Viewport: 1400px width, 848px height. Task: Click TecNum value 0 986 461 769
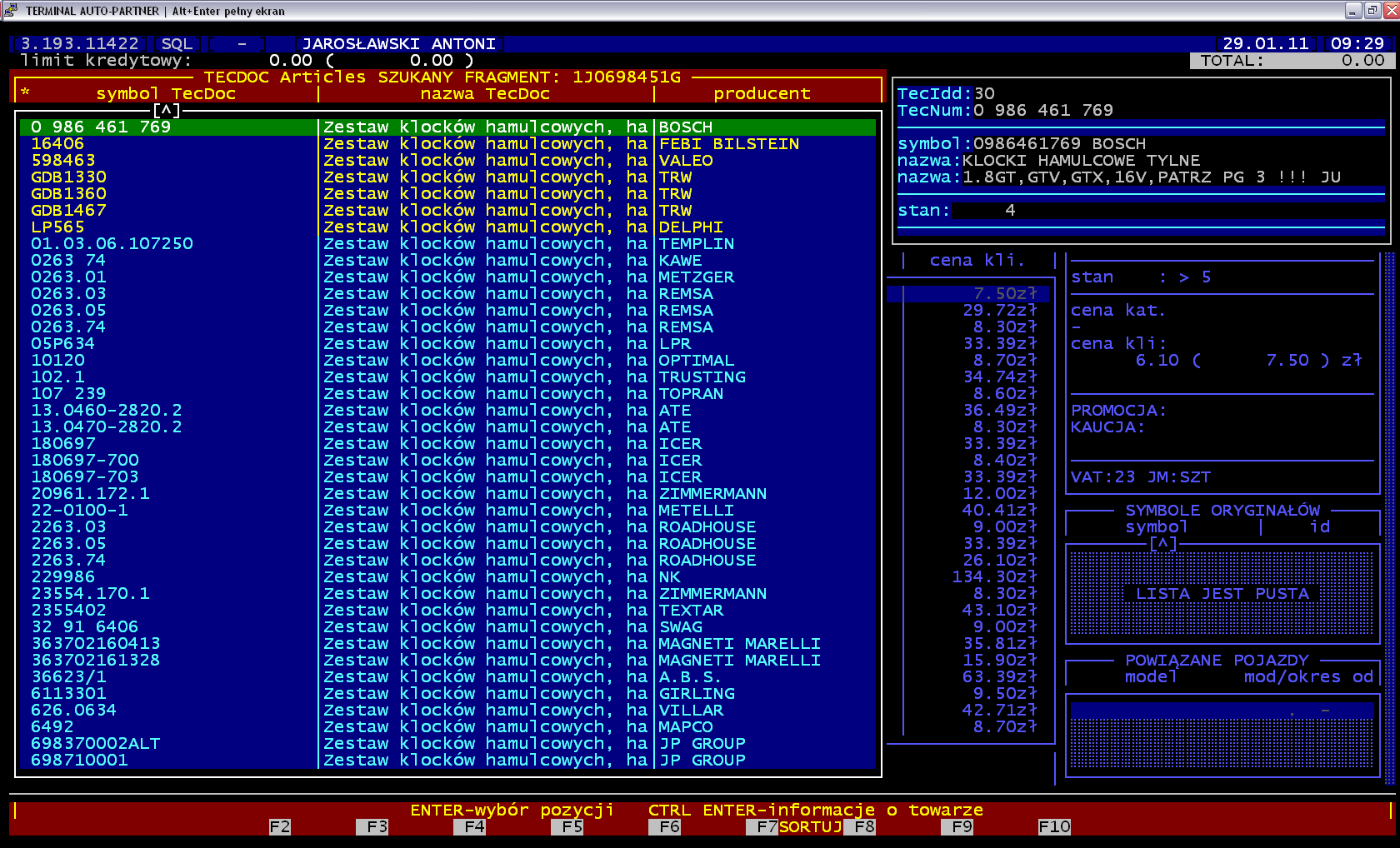click(1042, 110)
